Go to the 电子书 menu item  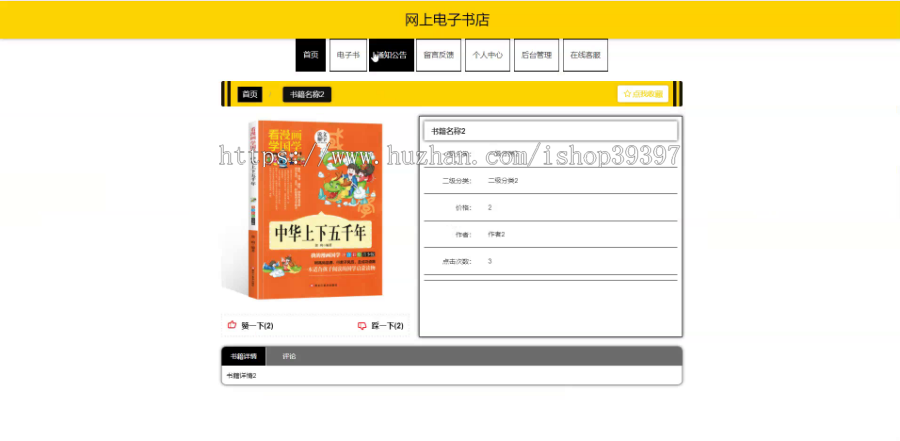click(348, 55)
